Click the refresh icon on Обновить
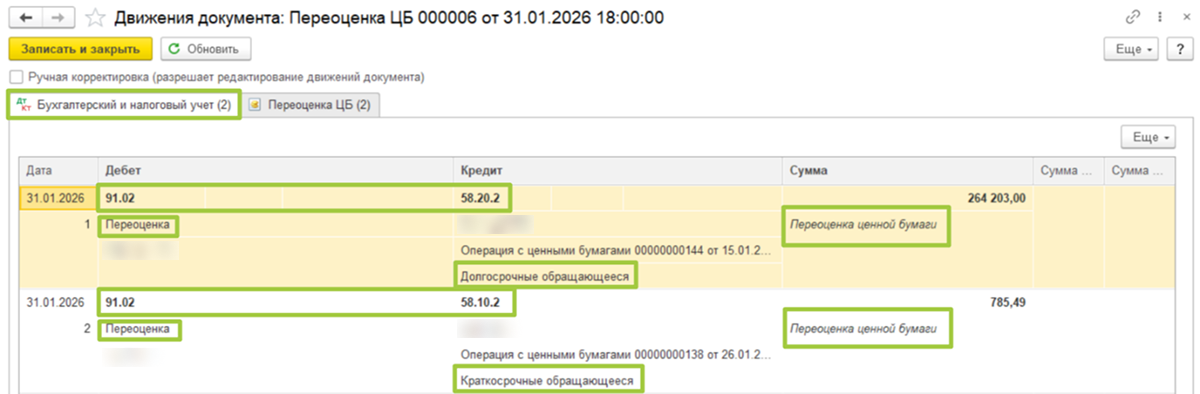Viewport: 1200px width, 394px height. click(x=174, y=48)
